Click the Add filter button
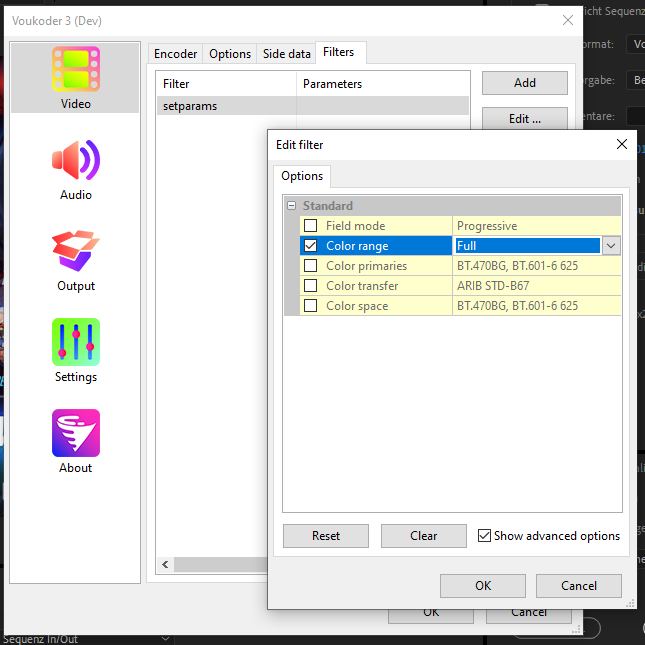645x645 pixels. coord(524,83)
